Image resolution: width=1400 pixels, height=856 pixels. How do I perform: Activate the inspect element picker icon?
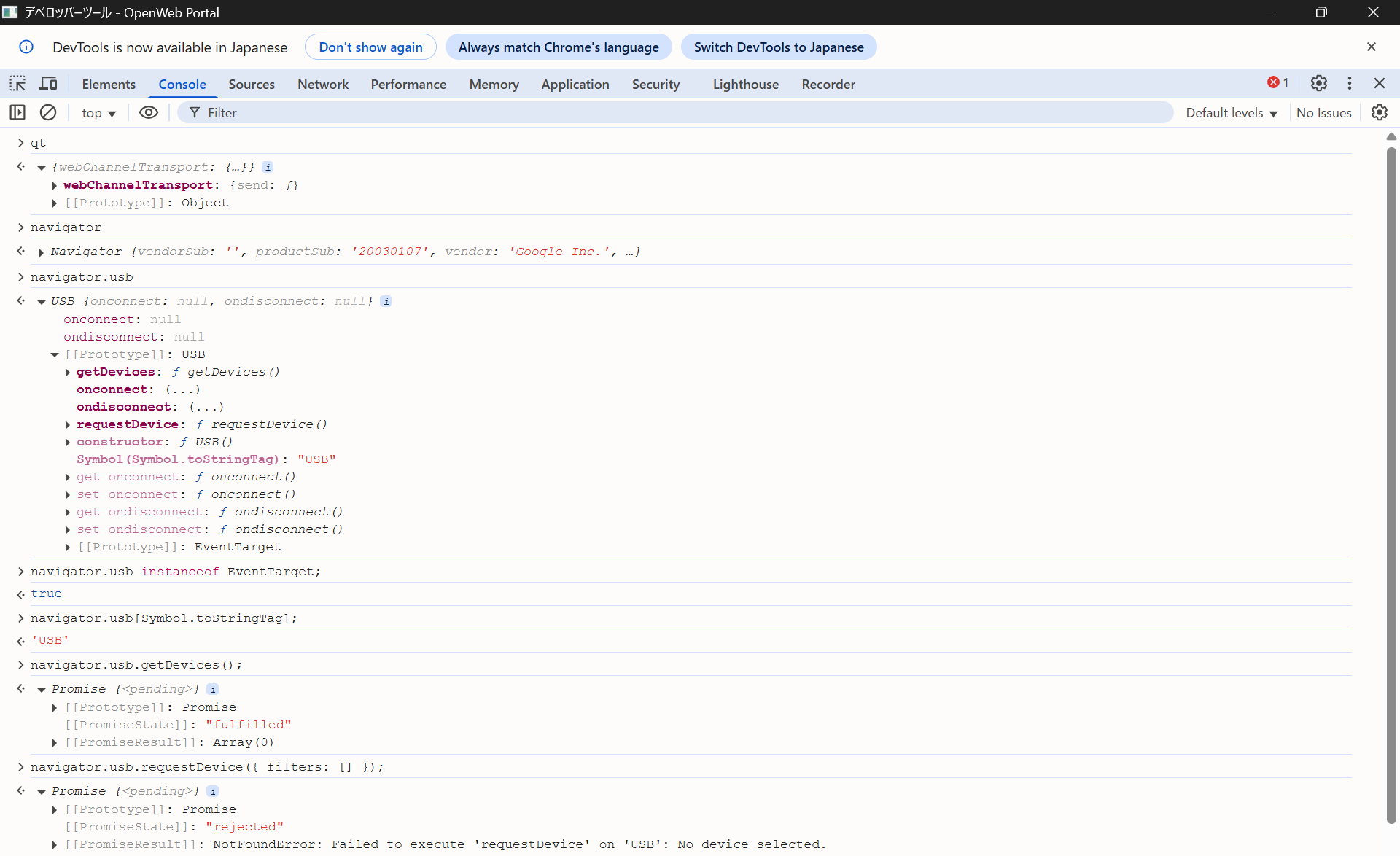point(17,84)
